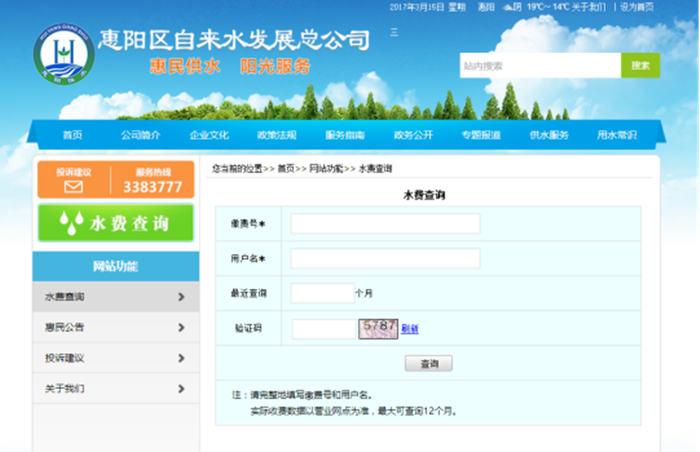Click the 查询 submit button
The width and height of the screenshot is (700, 452).
pos(428,363)
